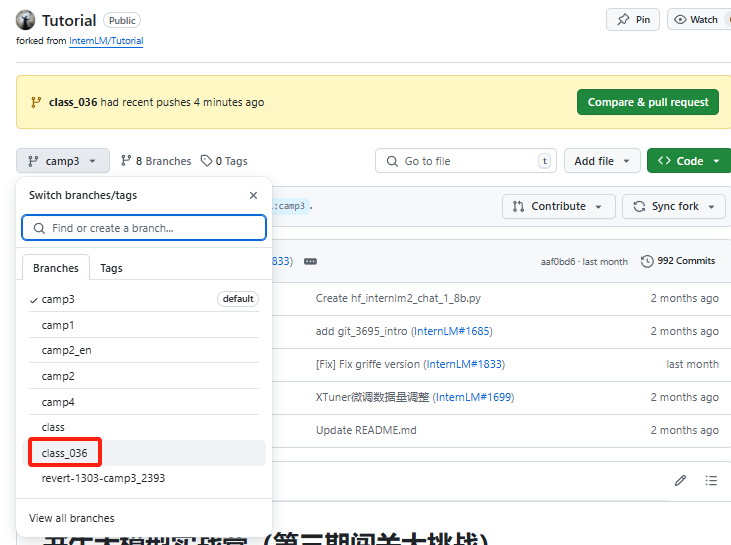Screen dimensions: 731x545
Task: Expand the Sync fork dropdown
Action: tap(674, 206)
